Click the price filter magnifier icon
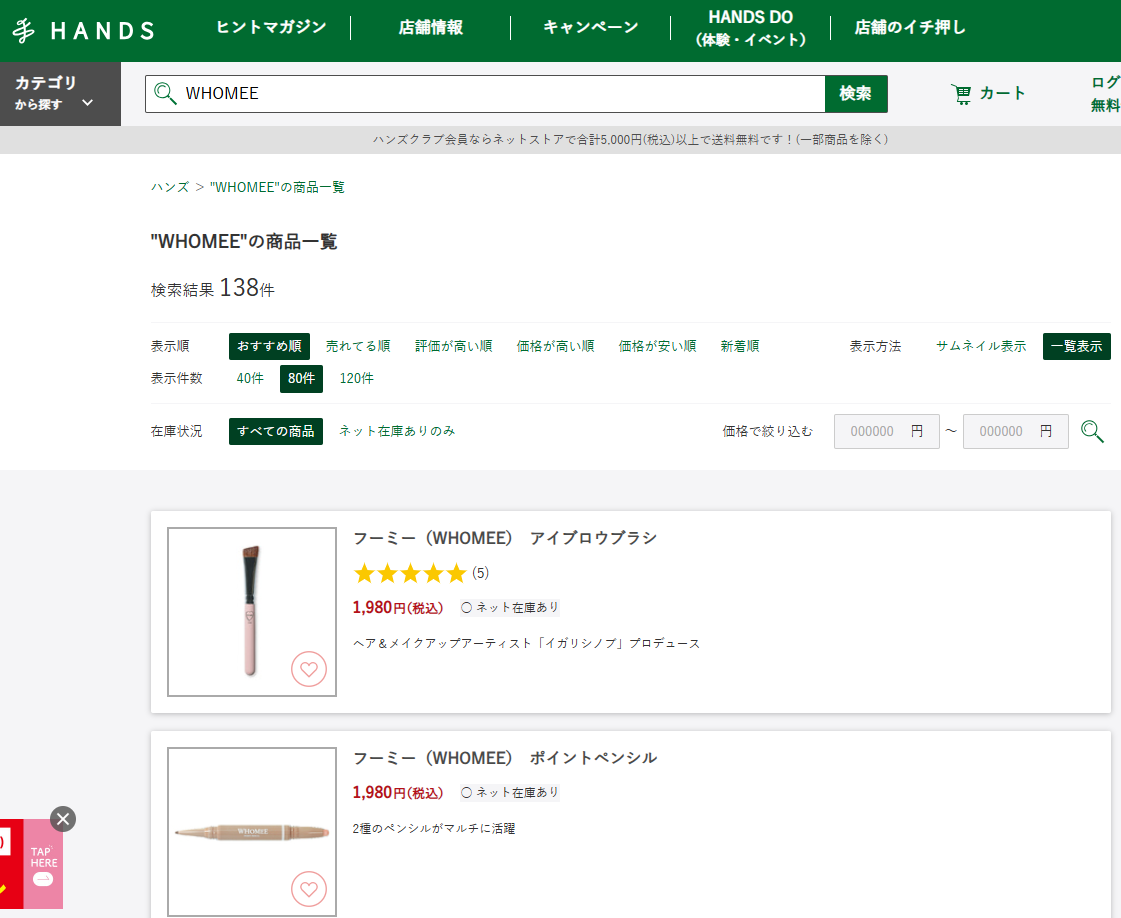 [x=1092, y=431]
